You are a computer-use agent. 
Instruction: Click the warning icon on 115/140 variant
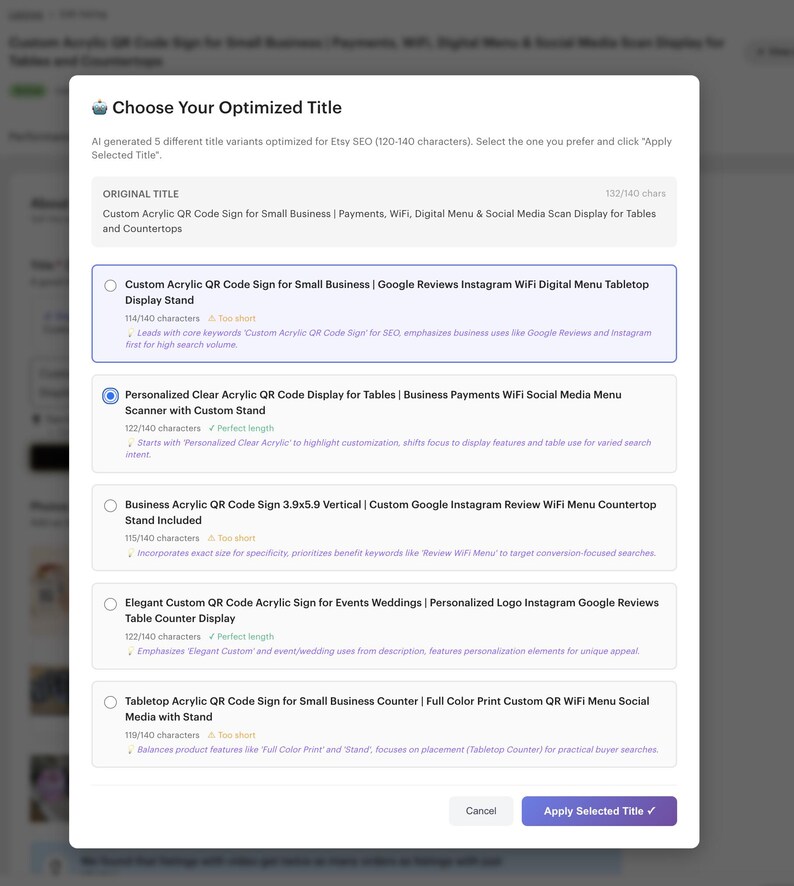coord(212,538)
